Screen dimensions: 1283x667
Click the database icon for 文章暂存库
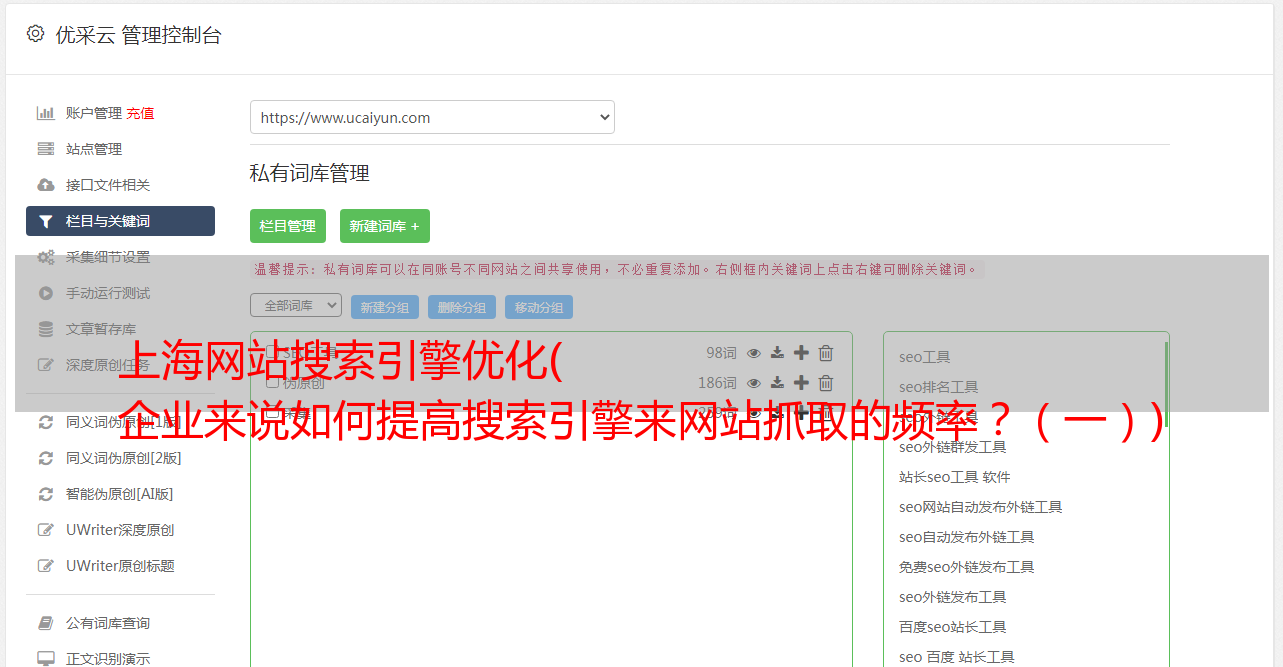pos(46,329)
